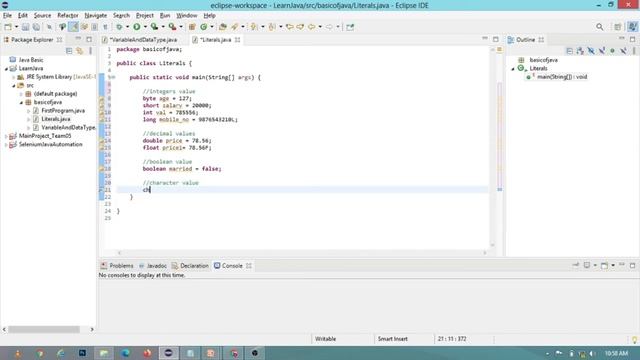The height and width of the screenshot is (360, 640).
Task: Collapse the LearnJava project tree
Action: (6, 69)
